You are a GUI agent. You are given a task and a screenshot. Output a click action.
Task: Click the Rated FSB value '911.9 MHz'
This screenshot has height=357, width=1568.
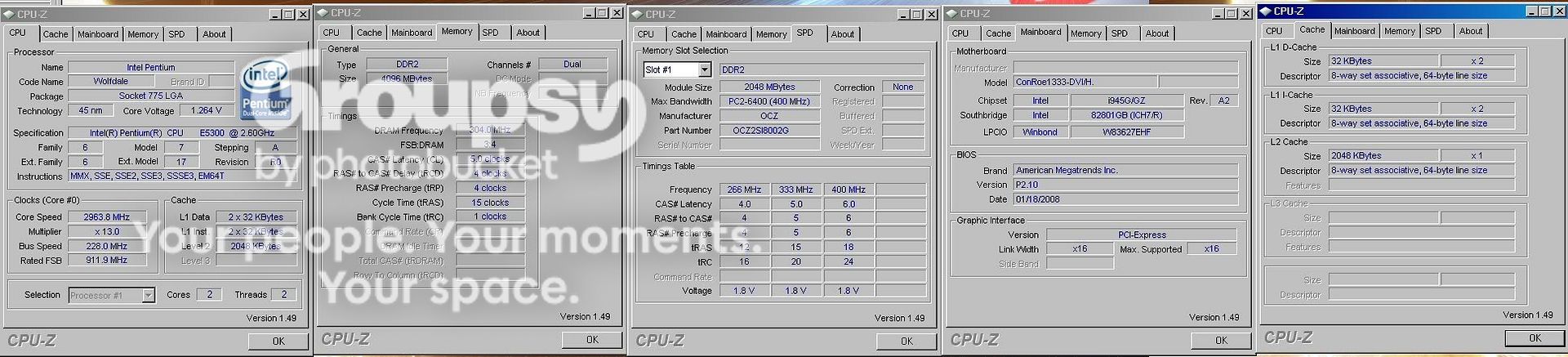[107, 261]
